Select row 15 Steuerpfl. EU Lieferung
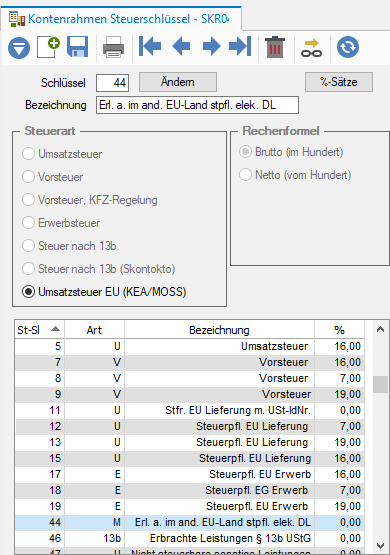Screen dimensions: 390x555 pos(189,458)
